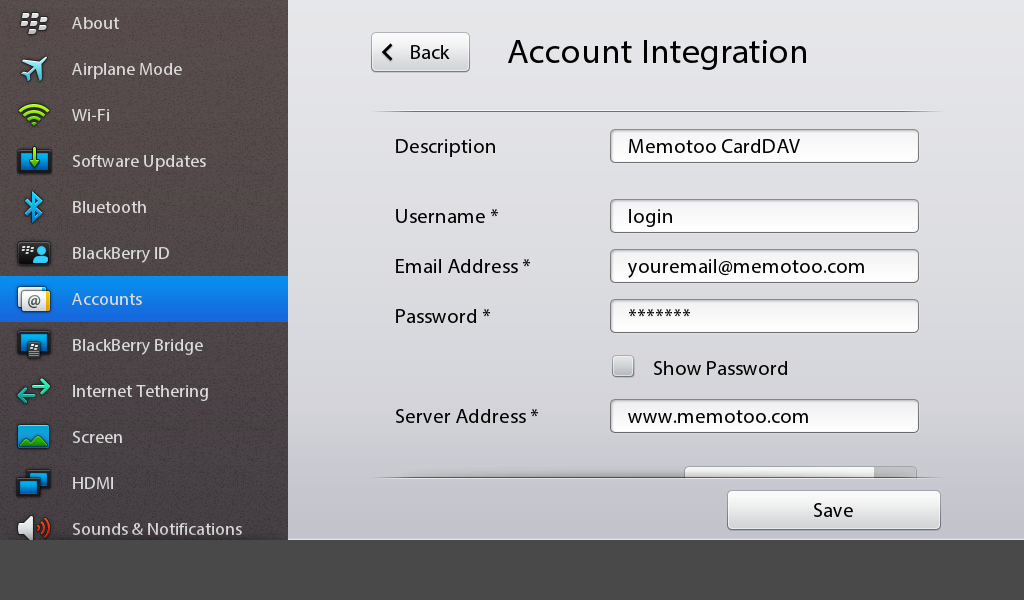Click the Sounds & Notifications speaker icon

[x=34, y=528]
